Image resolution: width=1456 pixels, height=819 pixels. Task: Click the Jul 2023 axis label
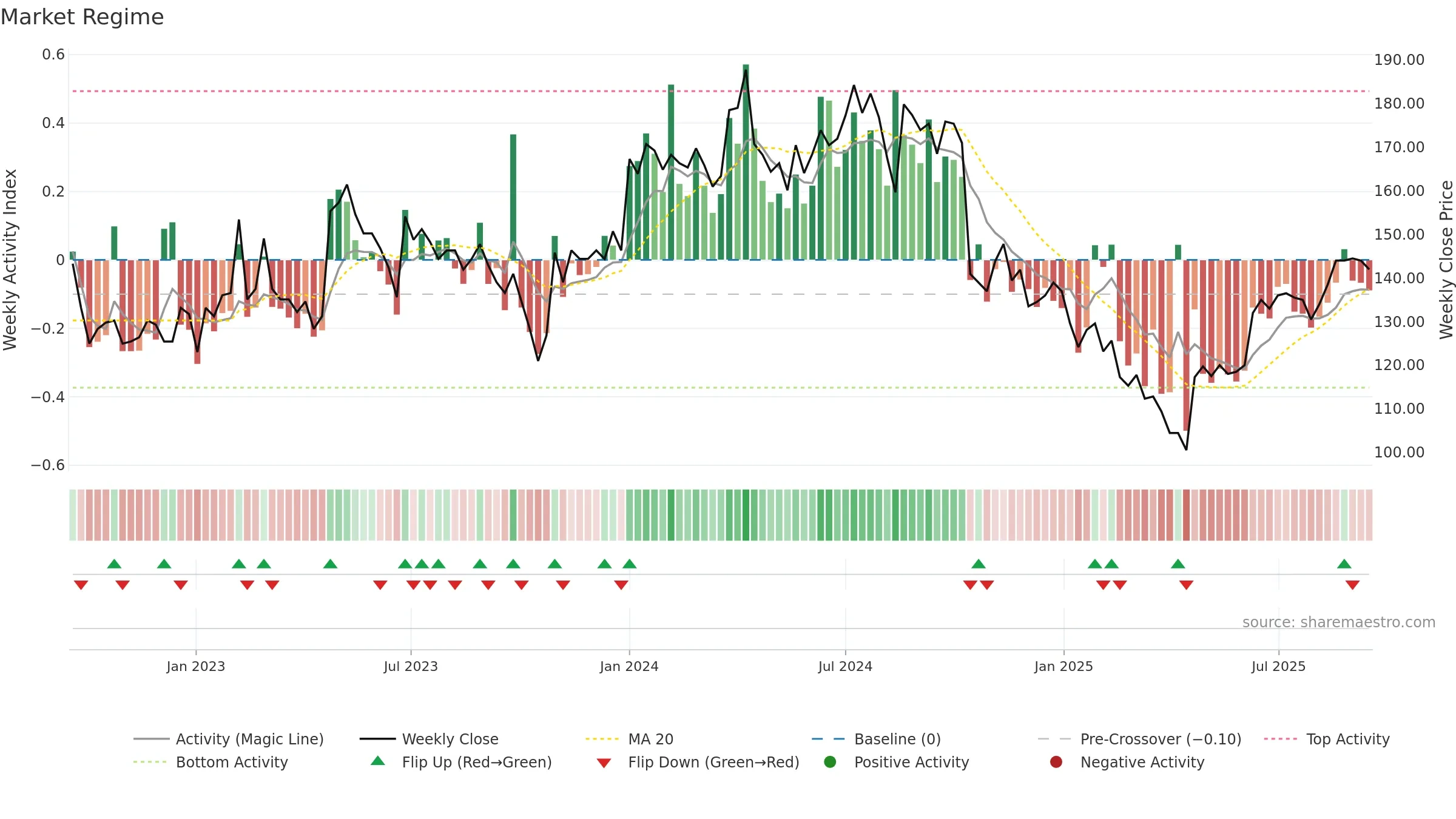411,666
